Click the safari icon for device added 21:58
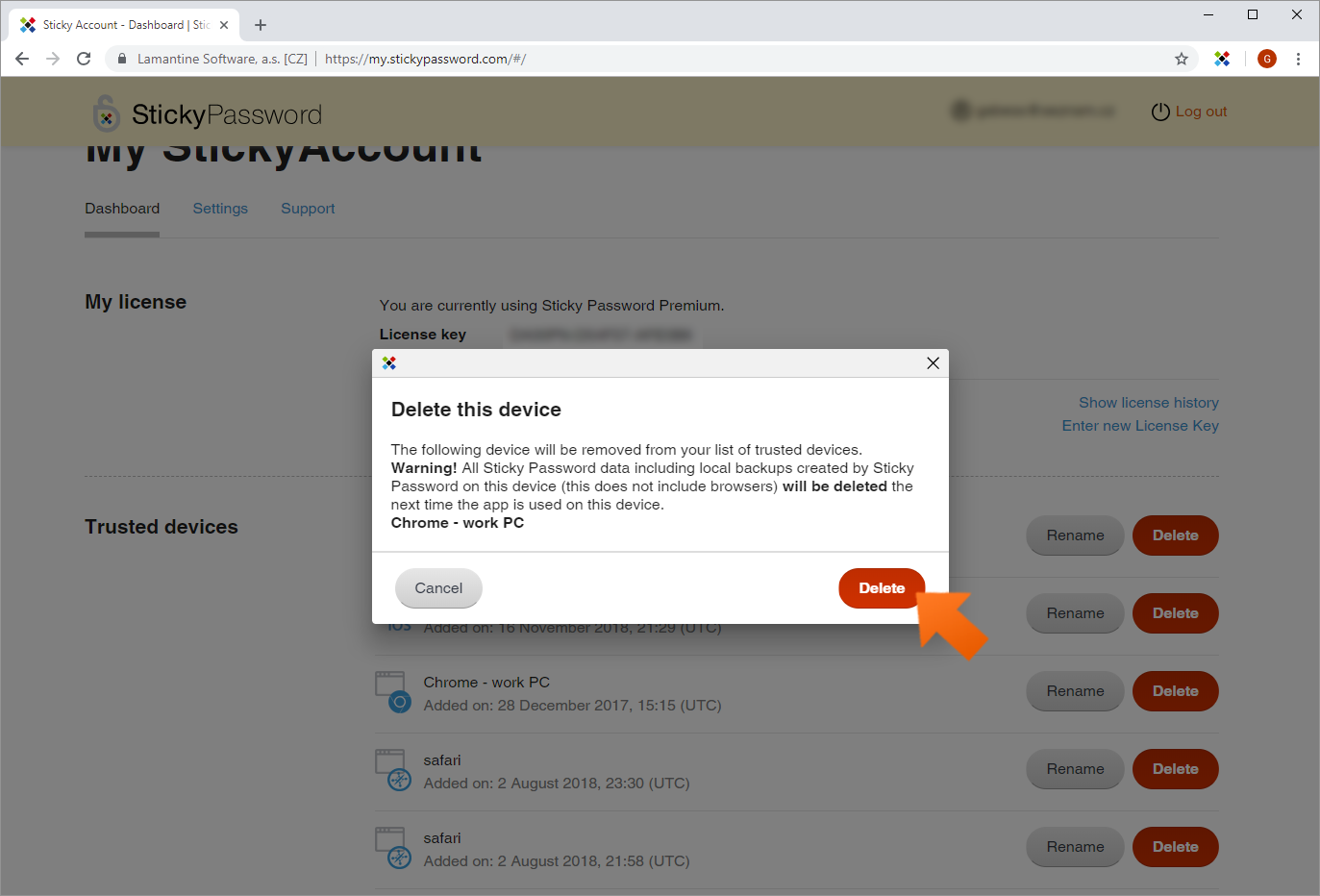The width and height of the screenshot is (1320, 896). [392, 848]
